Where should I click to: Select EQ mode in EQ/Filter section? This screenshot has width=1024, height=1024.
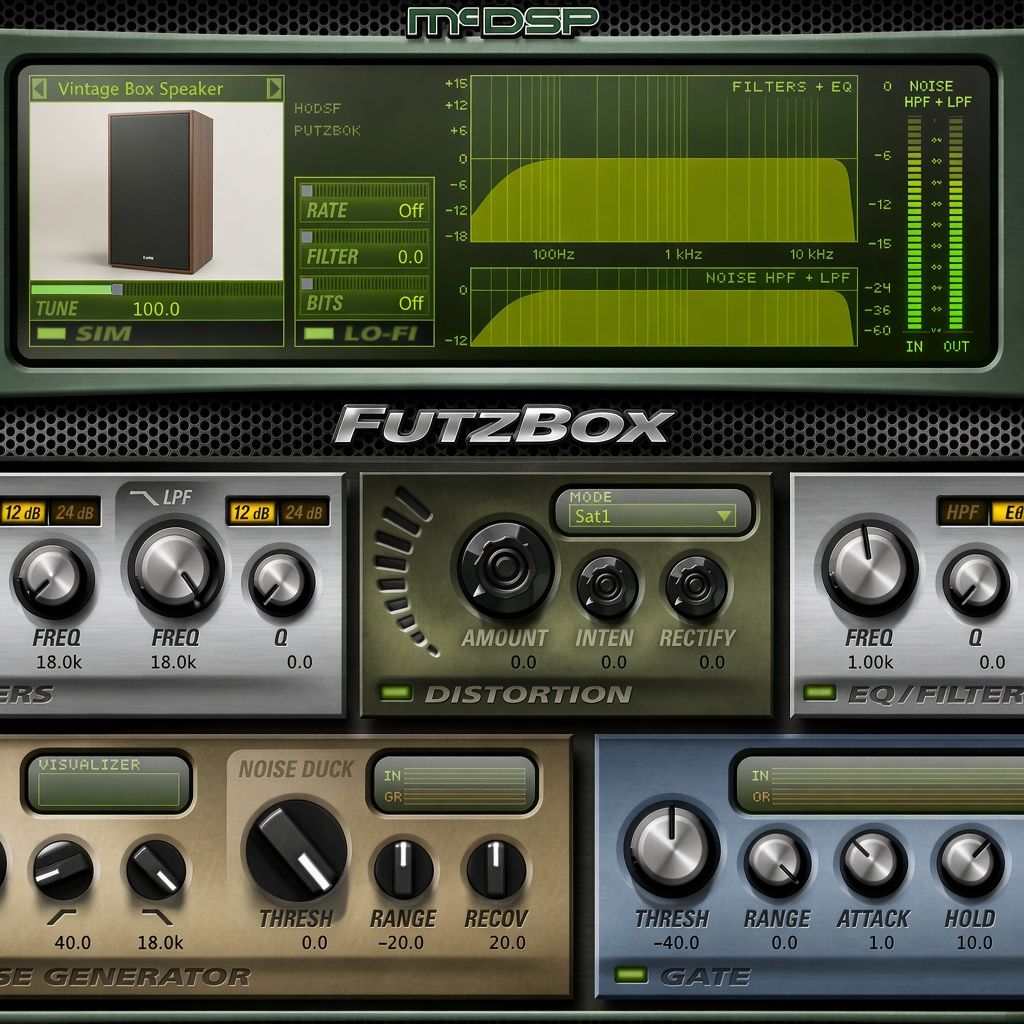coord(1007,513)
